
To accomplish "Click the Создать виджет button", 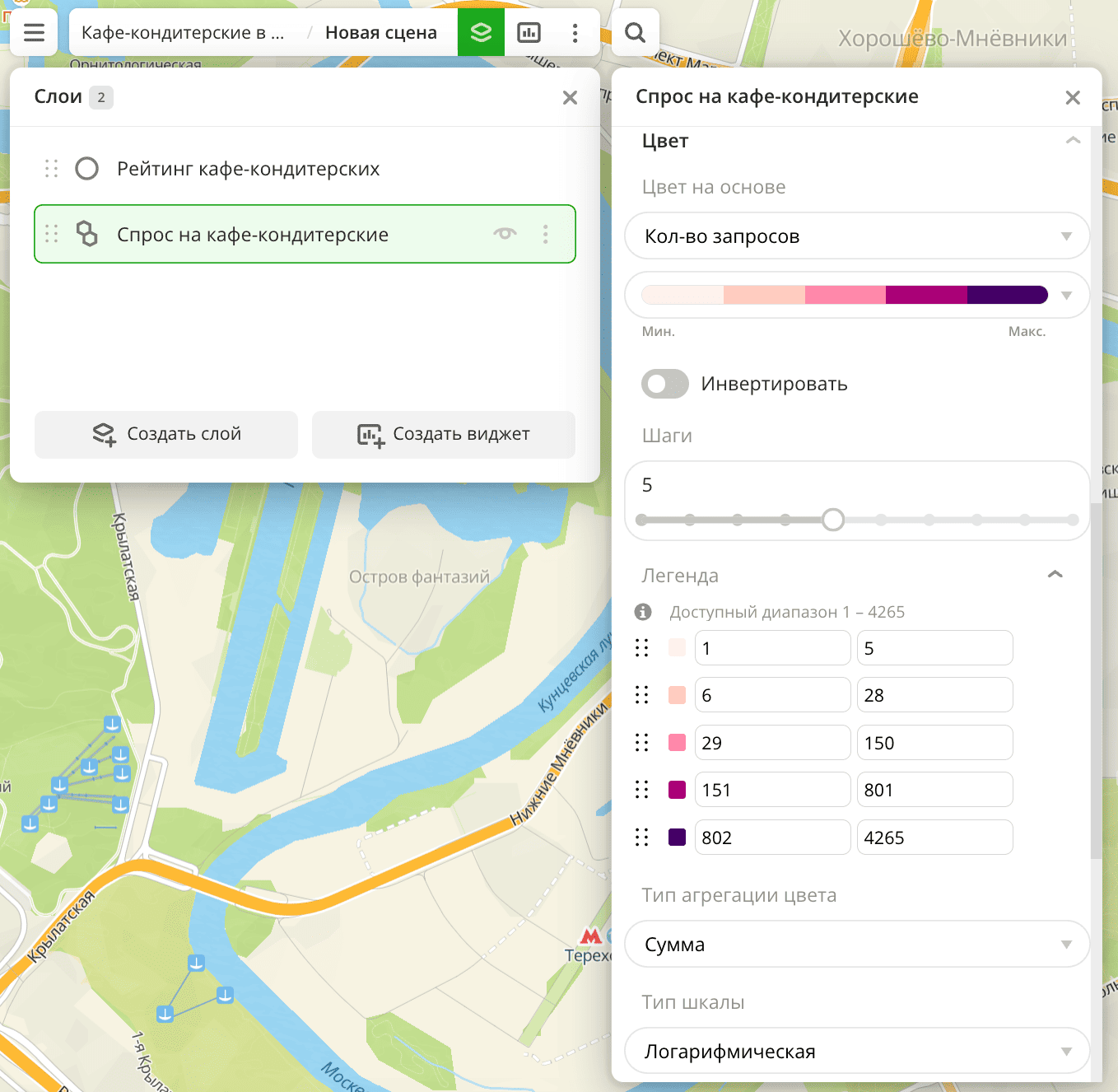I will (x=444, y=434).
